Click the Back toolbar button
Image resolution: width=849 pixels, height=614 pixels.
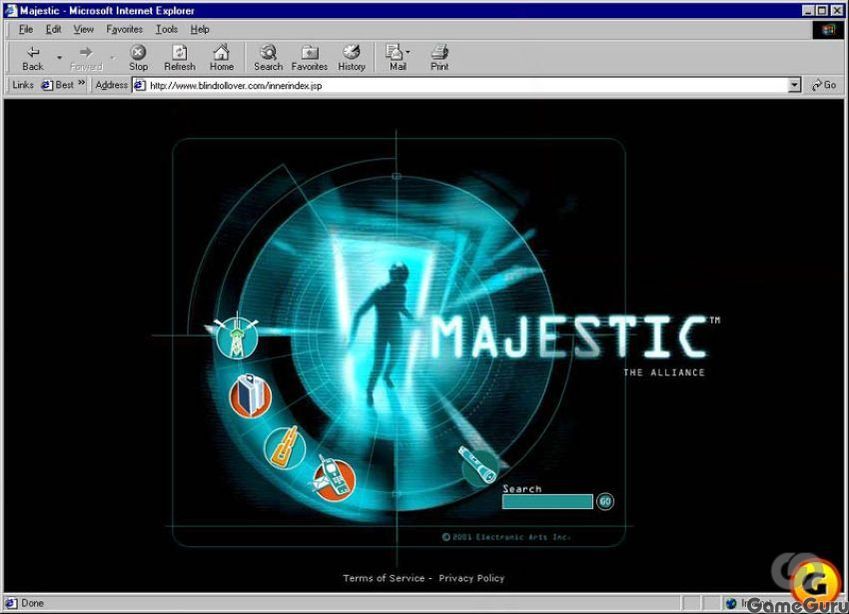coord(32,58)
